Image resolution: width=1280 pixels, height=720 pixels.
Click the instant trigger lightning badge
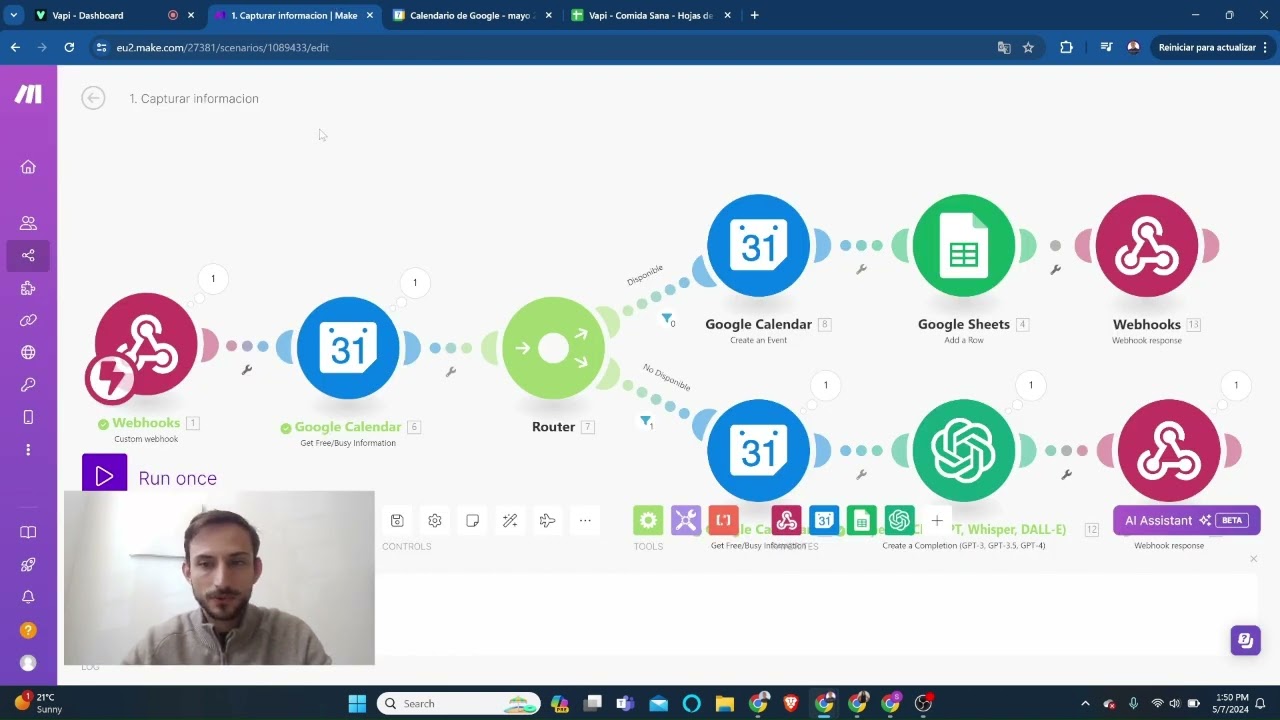click(110, 378)
